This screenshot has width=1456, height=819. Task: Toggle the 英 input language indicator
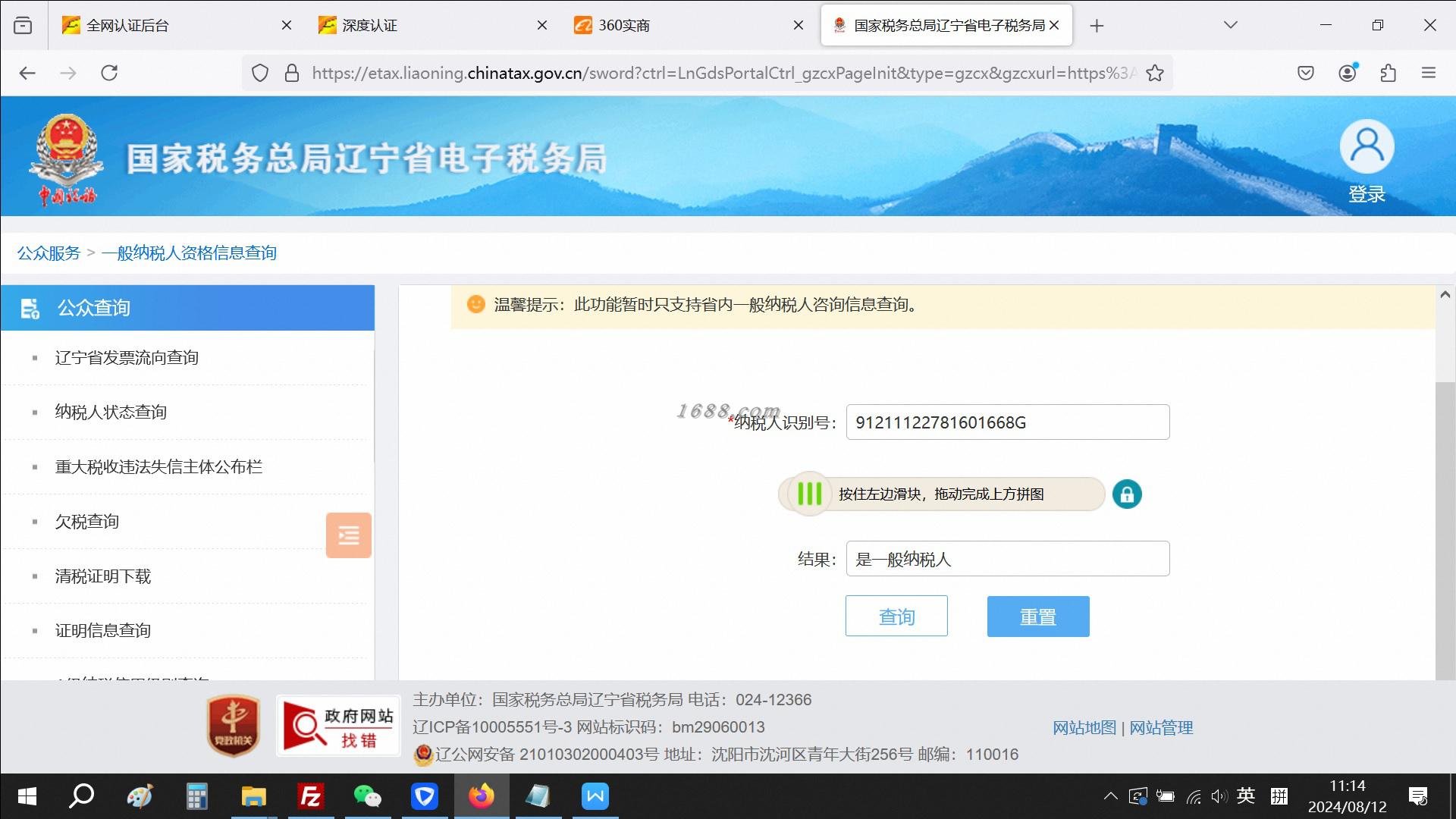click(x=1246, y=796)
